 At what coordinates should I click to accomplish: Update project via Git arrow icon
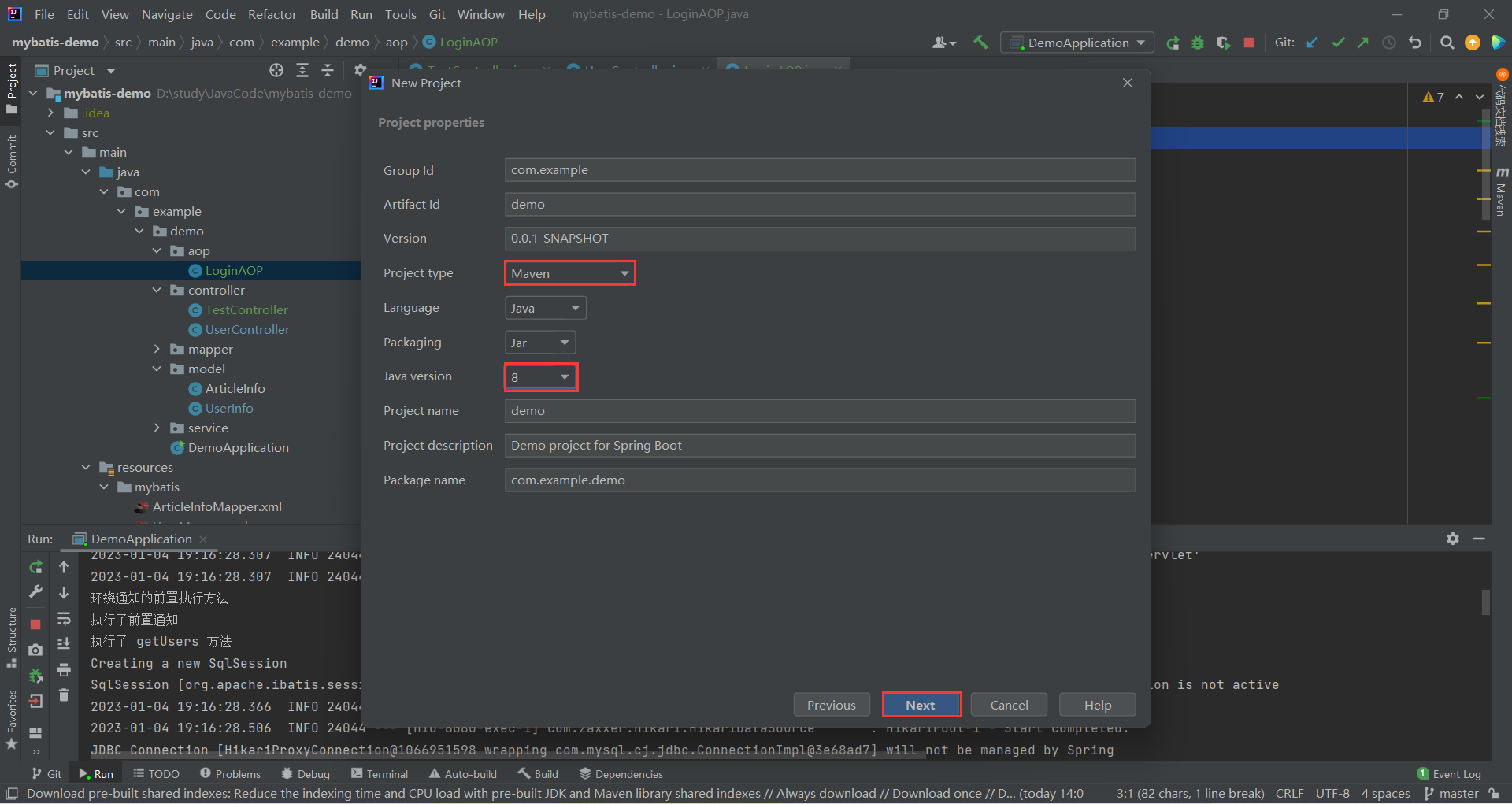1313,43
